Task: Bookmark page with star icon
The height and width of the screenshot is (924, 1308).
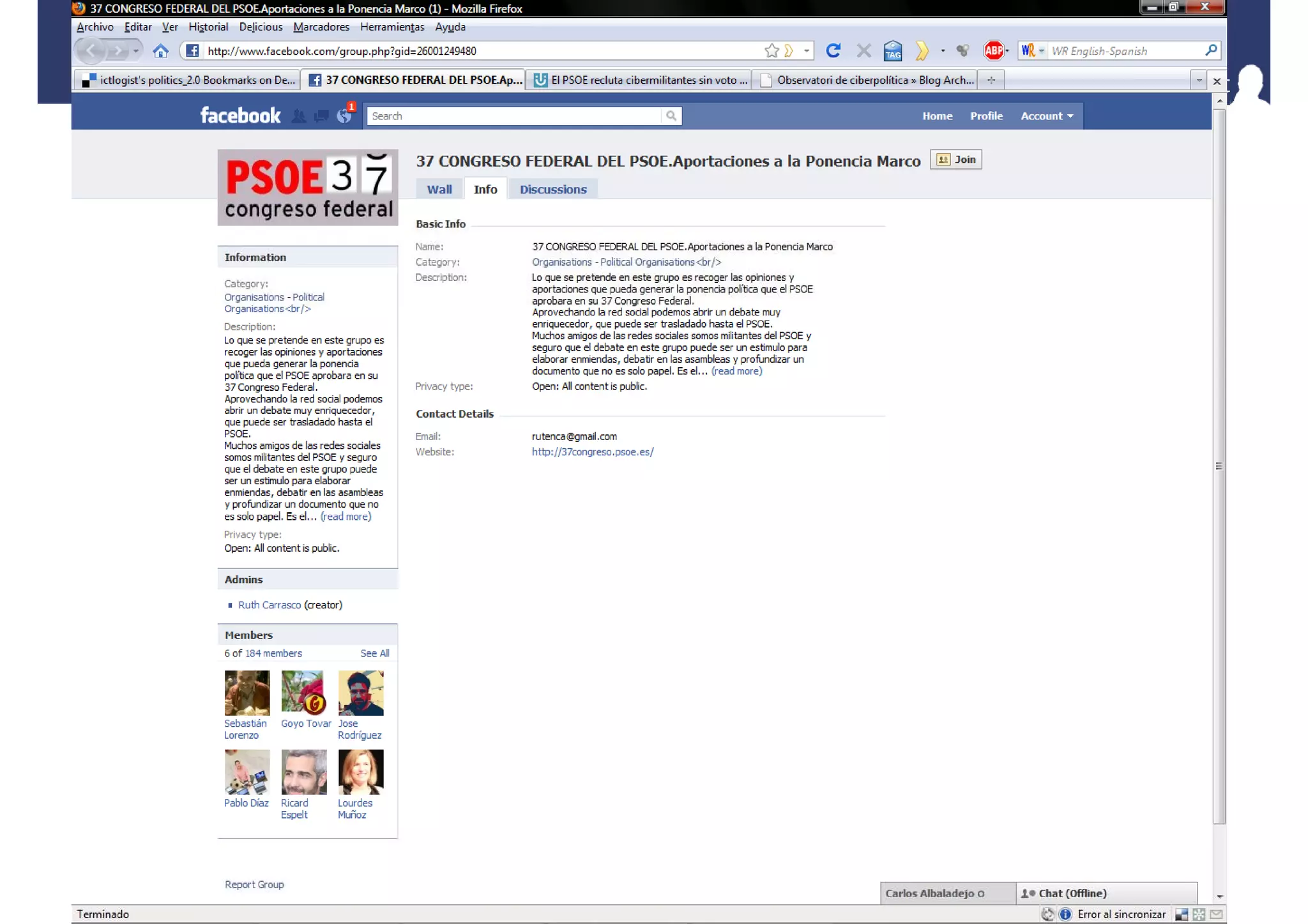Action: click(772, 50)
